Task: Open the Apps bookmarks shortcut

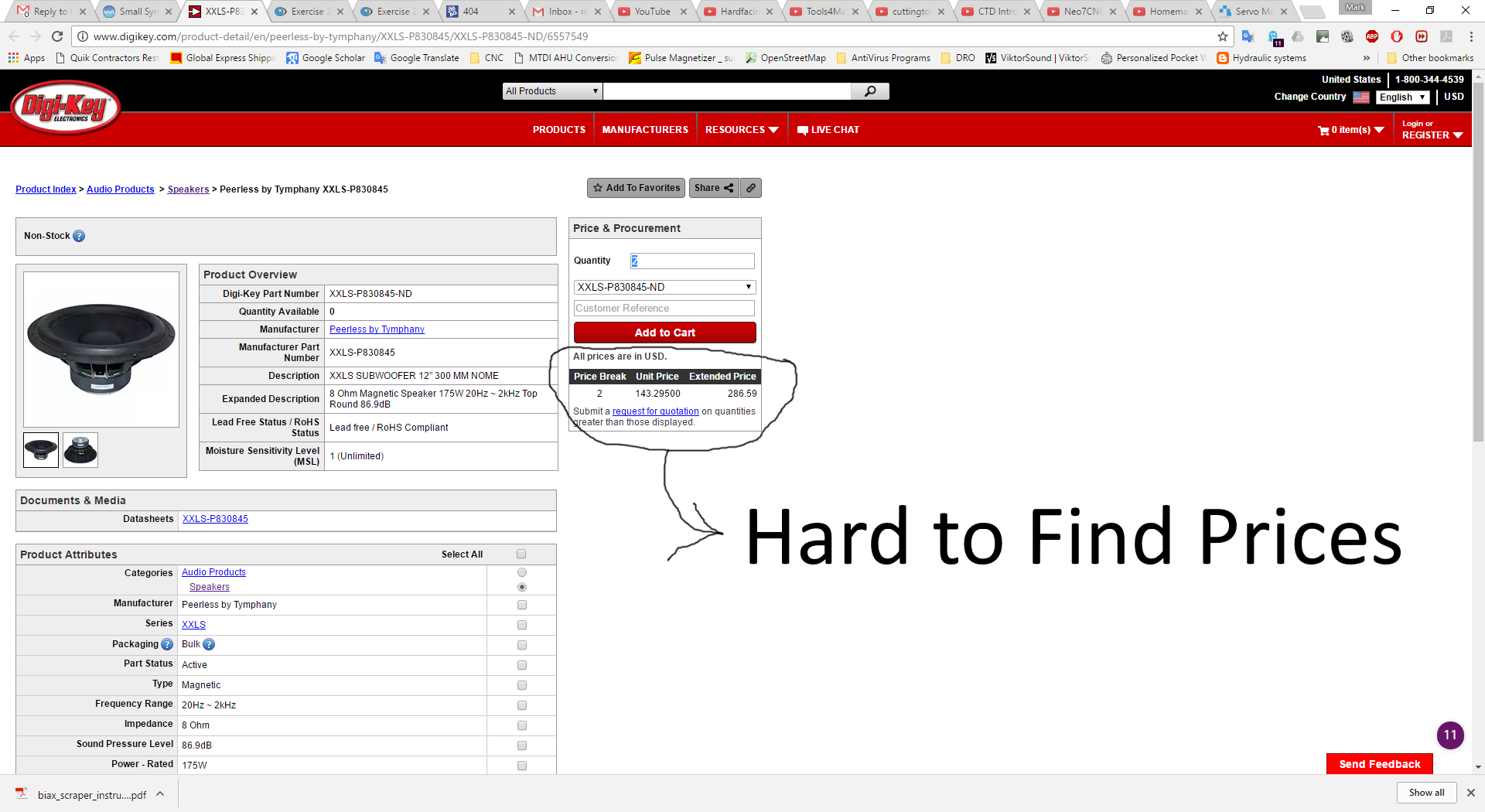Action: tap(26, 58)
